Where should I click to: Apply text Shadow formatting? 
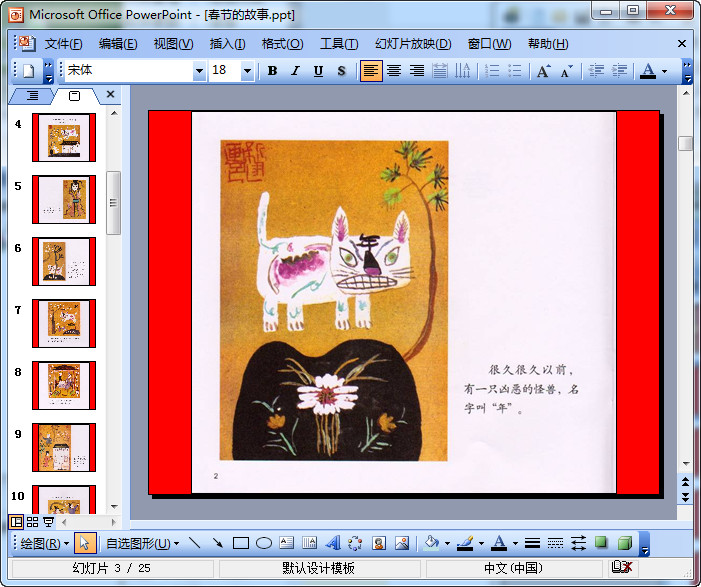(x=341, y=71)
